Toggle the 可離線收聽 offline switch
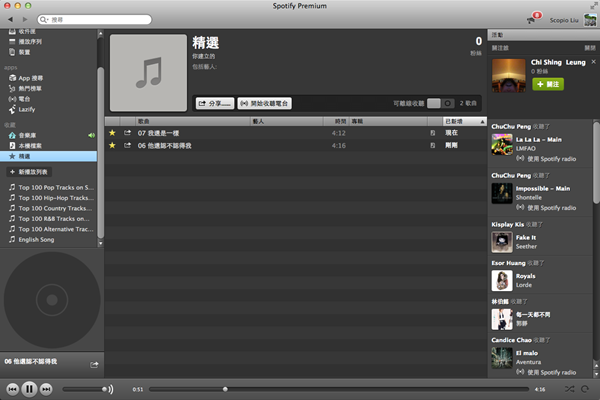This screenshot has width=600, height=400. click(440, 103)
